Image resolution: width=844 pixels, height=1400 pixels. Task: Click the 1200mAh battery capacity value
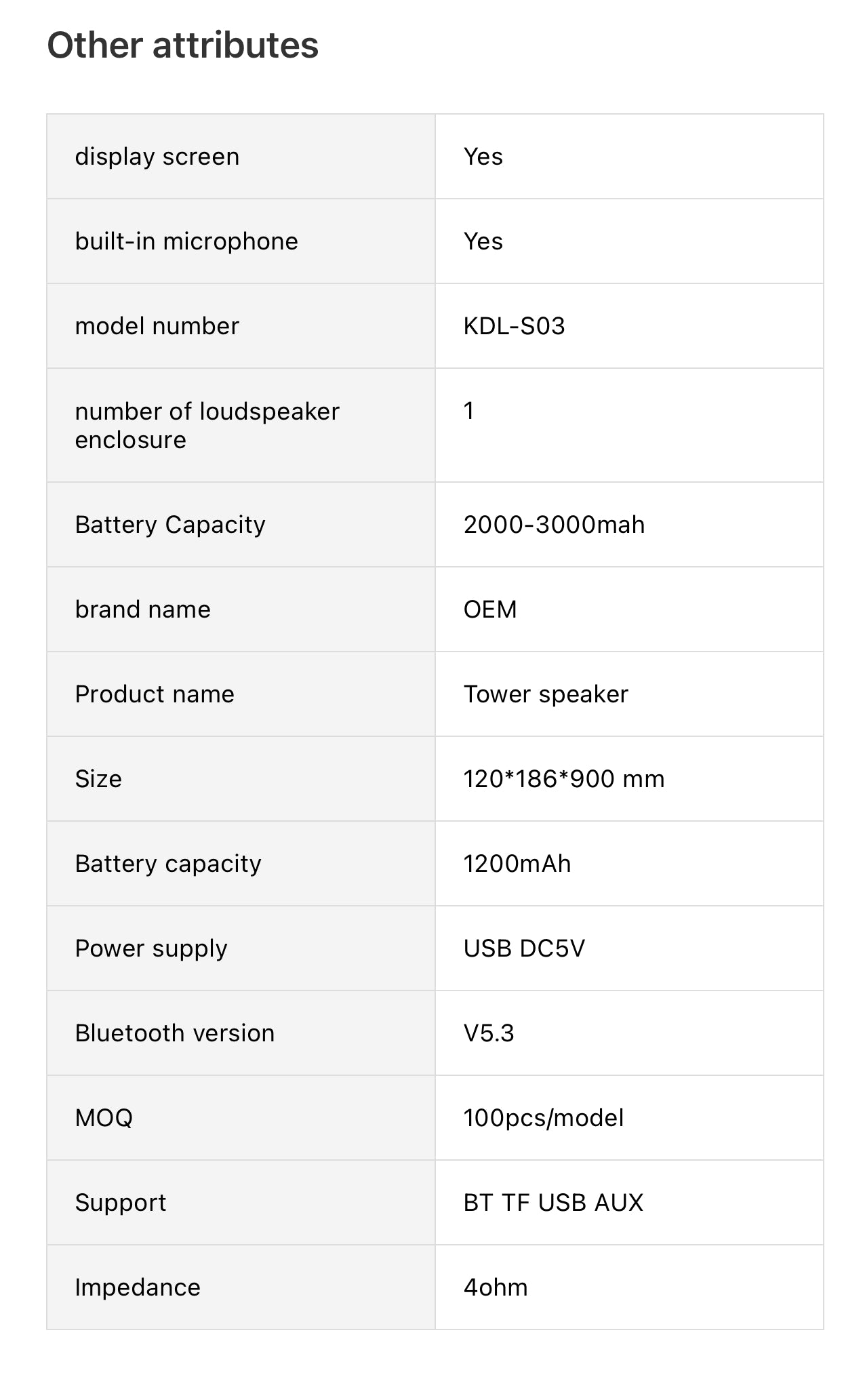(x=517, y=864)
